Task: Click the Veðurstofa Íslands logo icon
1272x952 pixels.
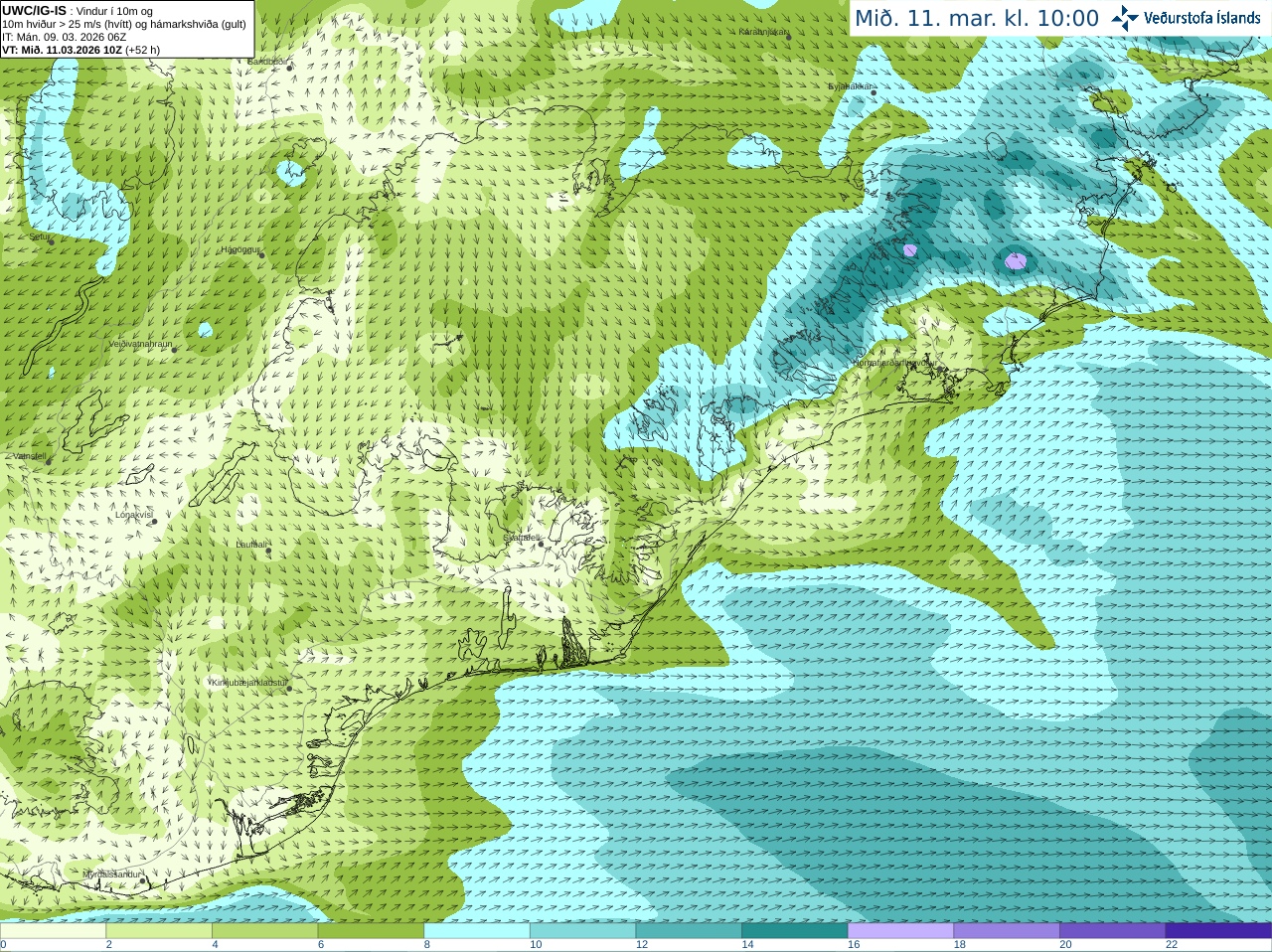Action: pyautogui.click(x=1125, y=18)
